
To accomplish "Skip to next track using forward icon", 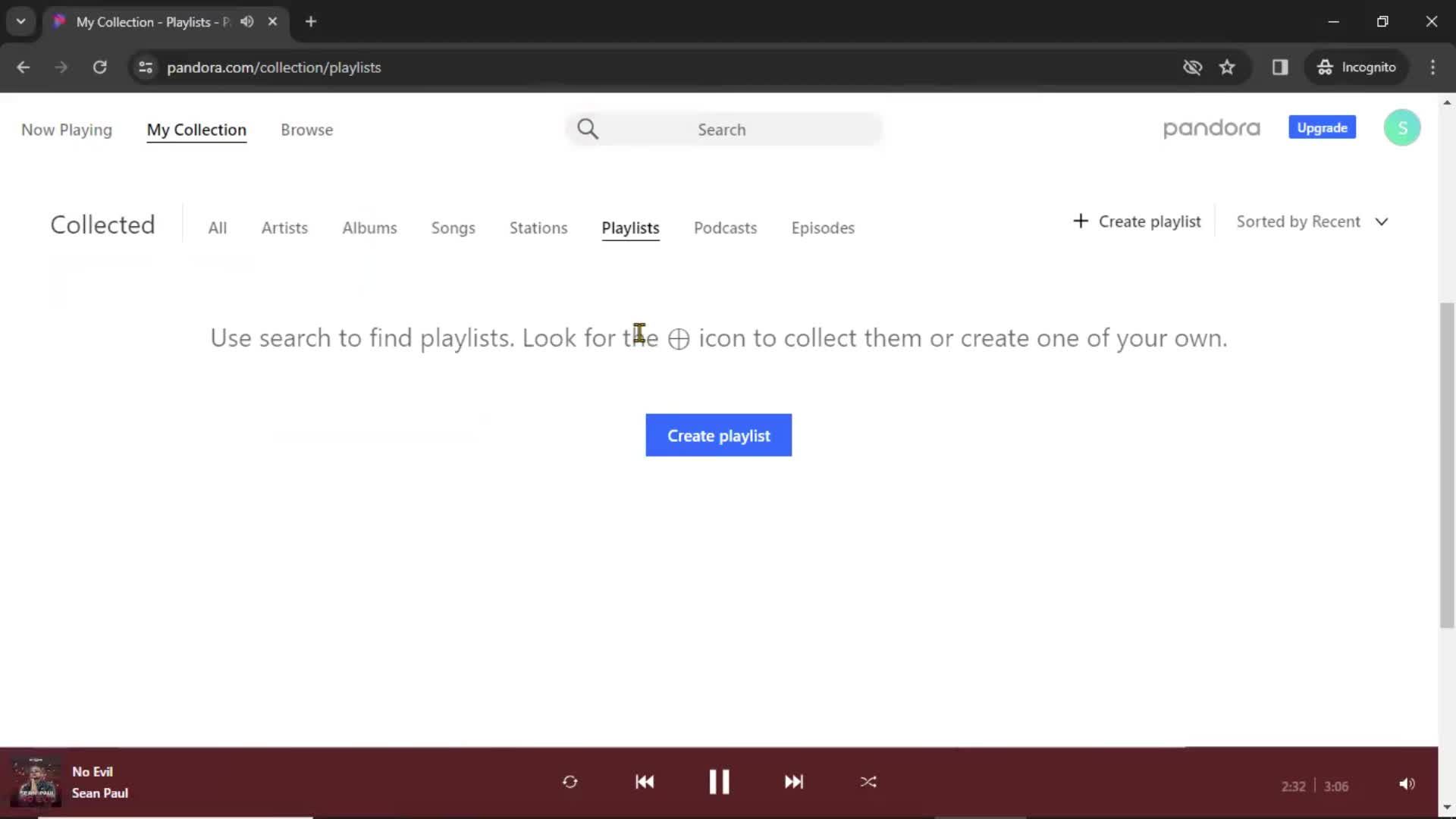I will pyautogui.click(x=793, y=782).
